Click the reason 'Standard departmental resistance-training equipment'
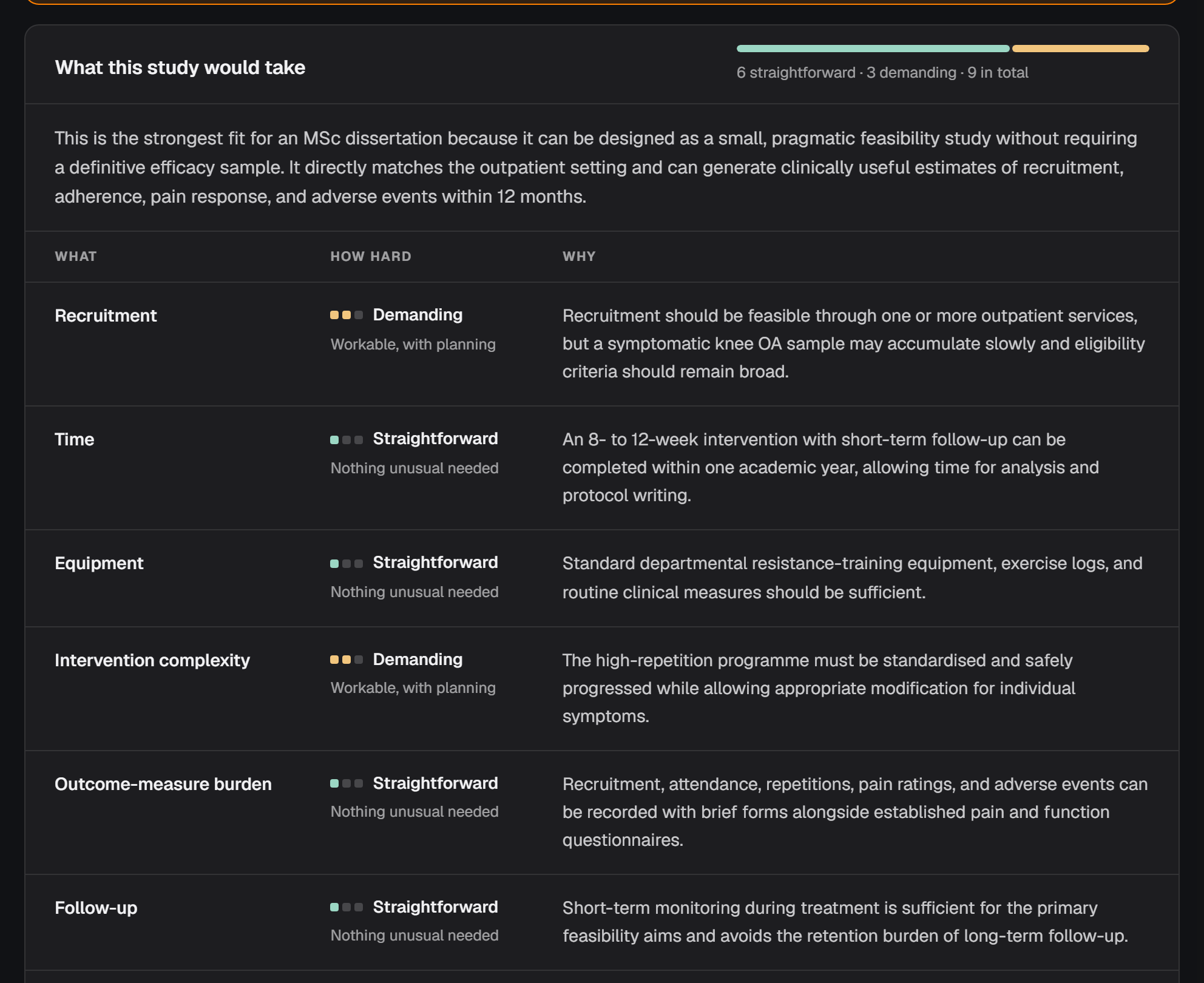Image resolution: width=1204 pixels, height=983 pixels. (853, 578)
